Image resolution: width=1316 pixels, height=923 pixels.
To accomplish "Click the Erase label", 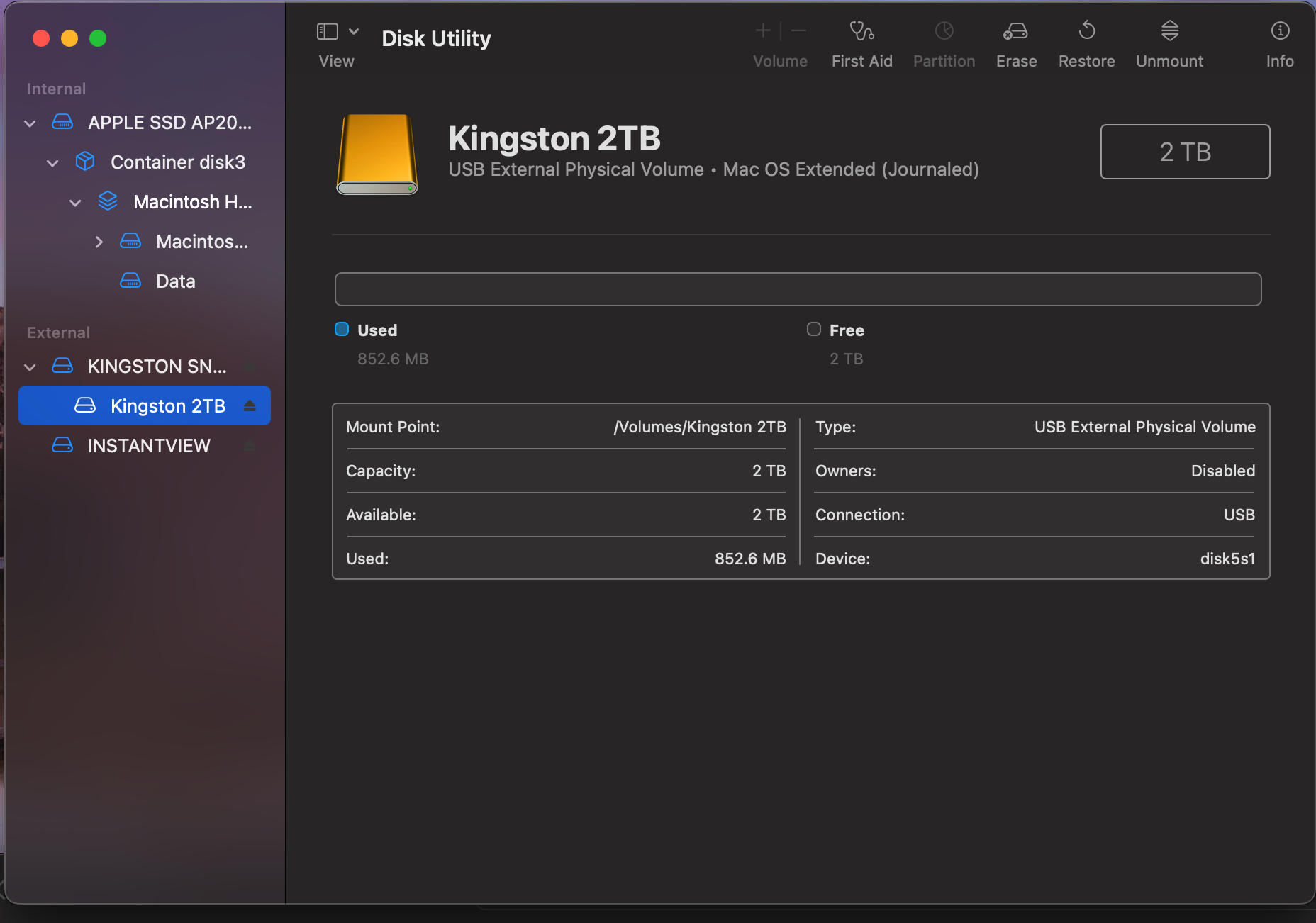I will pos(1016,61).
